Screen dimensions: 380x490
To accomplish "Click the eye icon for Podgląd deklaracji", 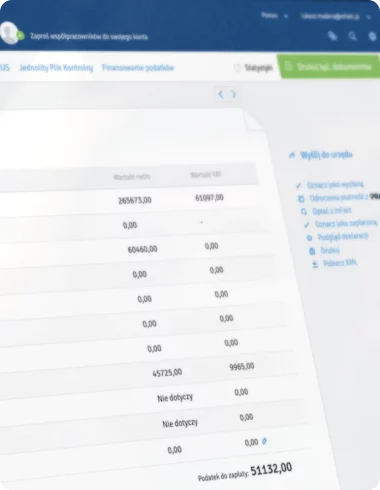I will (309, 238).
